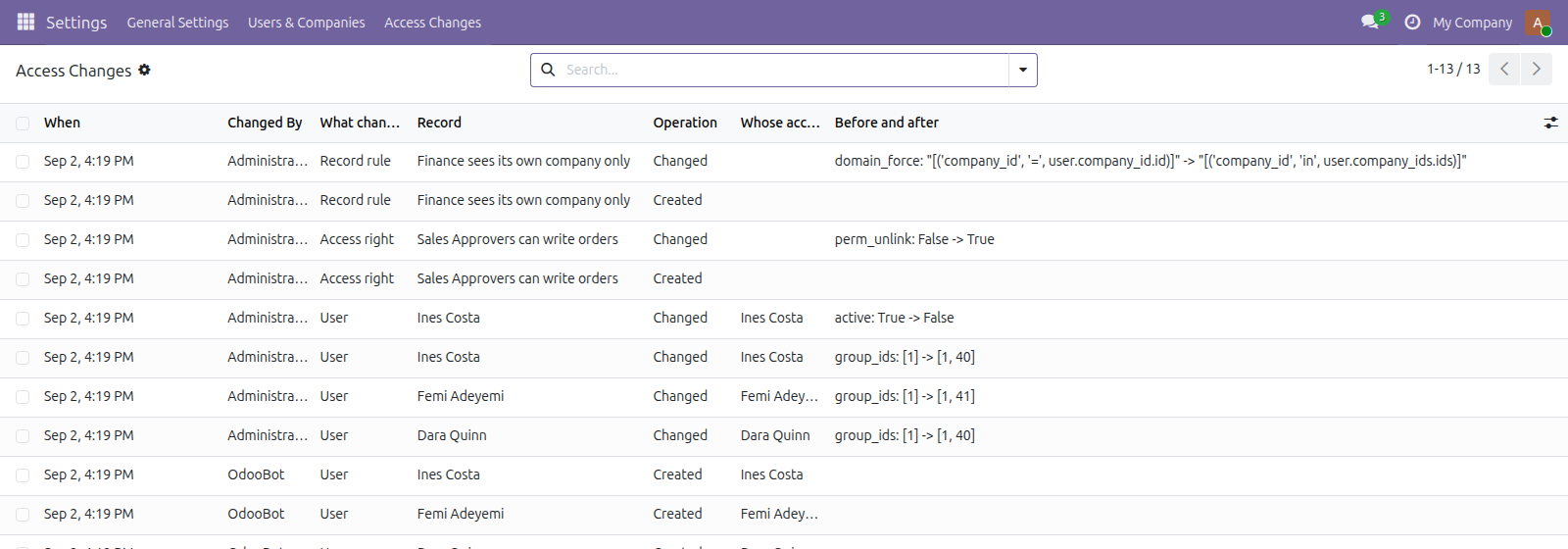
Task: Click the 1-13 / 13 pager counter
Action: (1453, 69)
